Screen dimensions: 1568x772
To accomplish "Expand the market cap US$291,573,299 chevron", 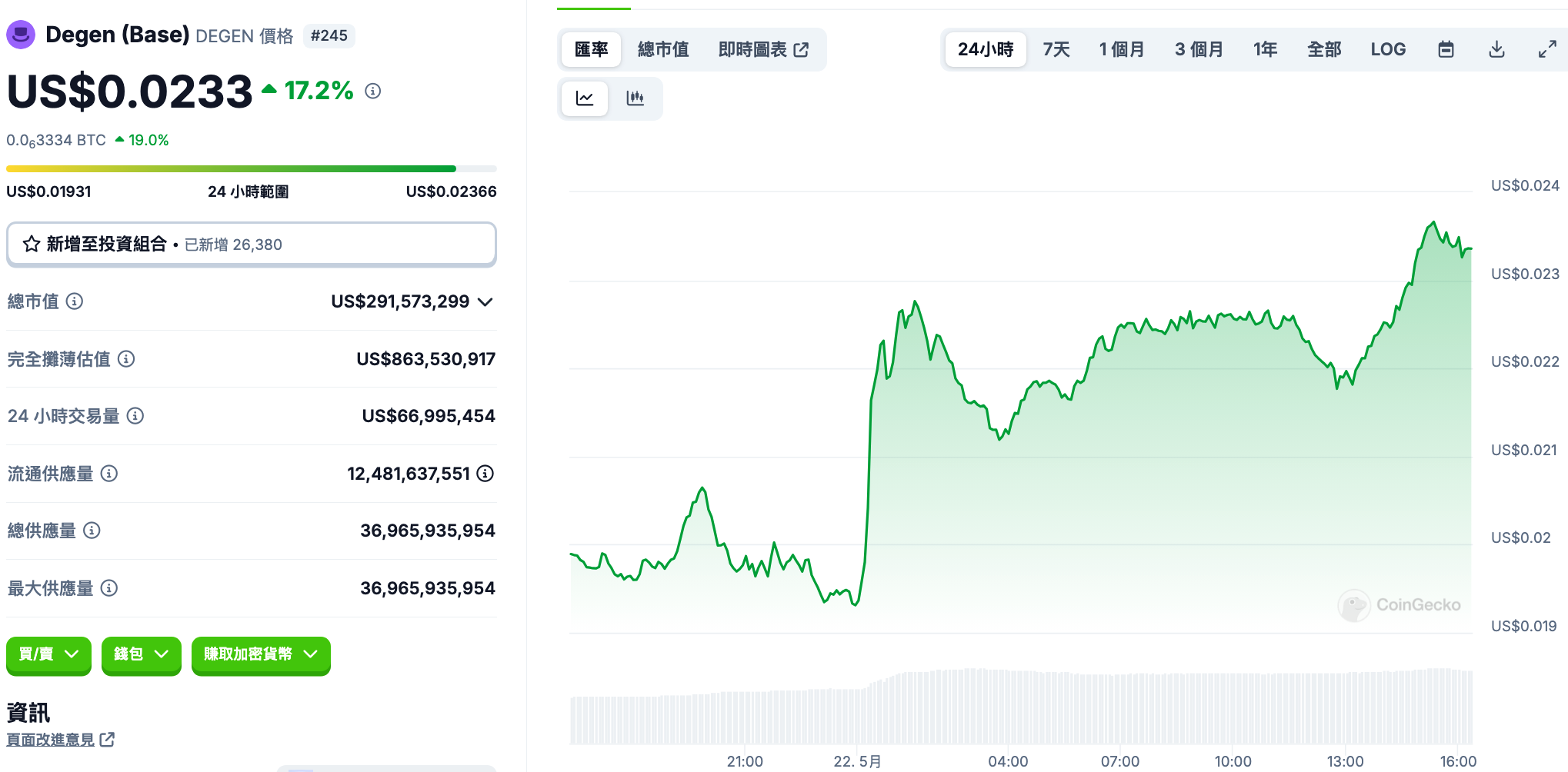I will pyautogui.click(x=485, y=301).
